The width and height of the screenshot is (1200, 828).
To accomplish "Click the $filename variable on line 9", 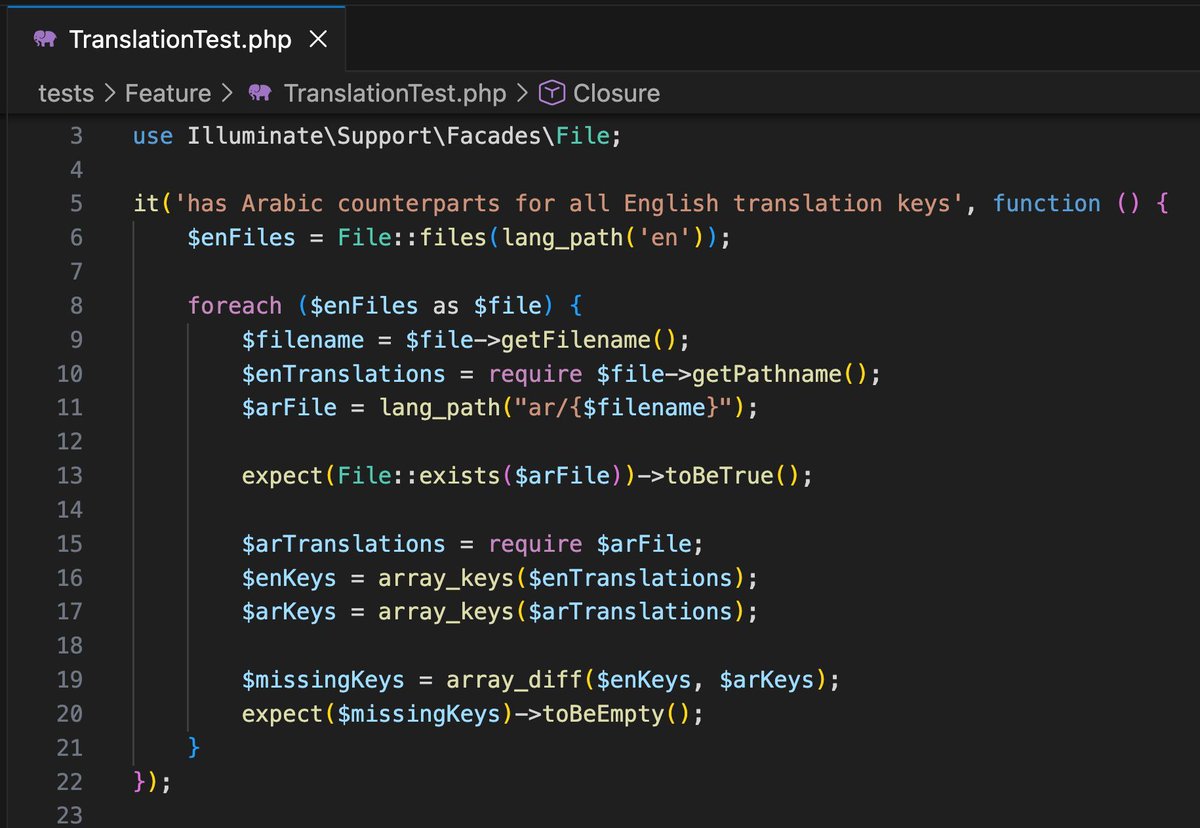I will coord(303,340).
